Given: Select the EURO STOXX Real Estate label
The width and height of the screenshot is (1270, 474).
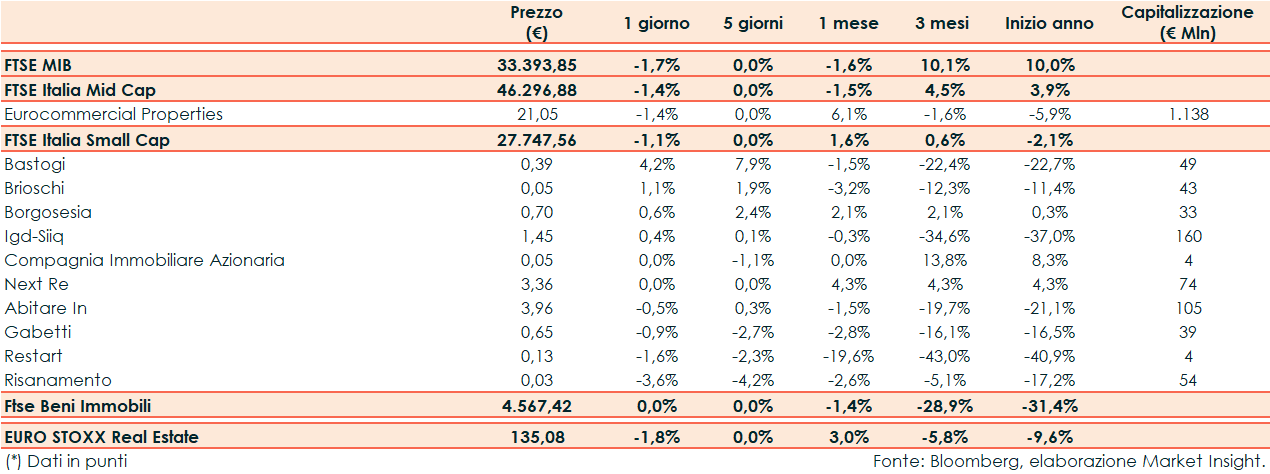Looking at the screenshot, I should tap(101, 436).
